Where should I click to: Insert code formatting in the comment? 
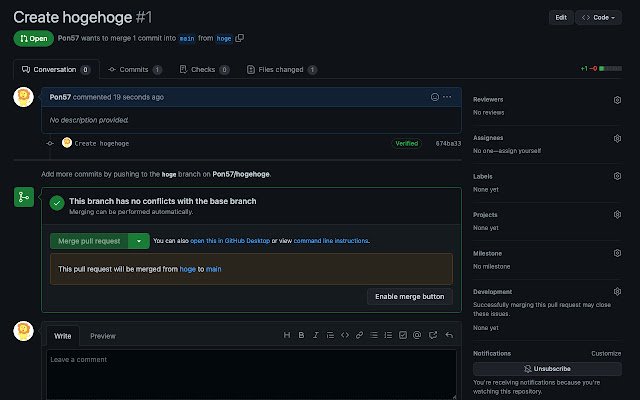(x=345, y=335)
